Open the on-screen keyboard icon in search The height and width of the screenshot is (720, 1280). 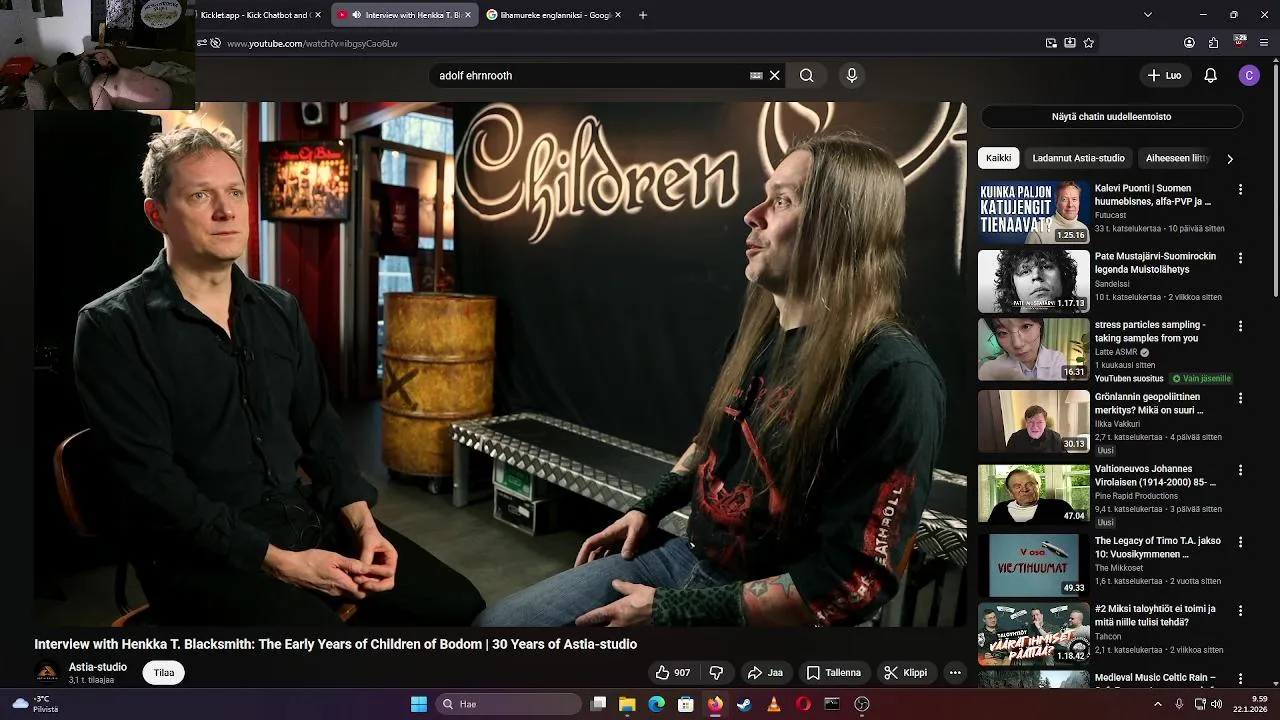click(756, 75)
